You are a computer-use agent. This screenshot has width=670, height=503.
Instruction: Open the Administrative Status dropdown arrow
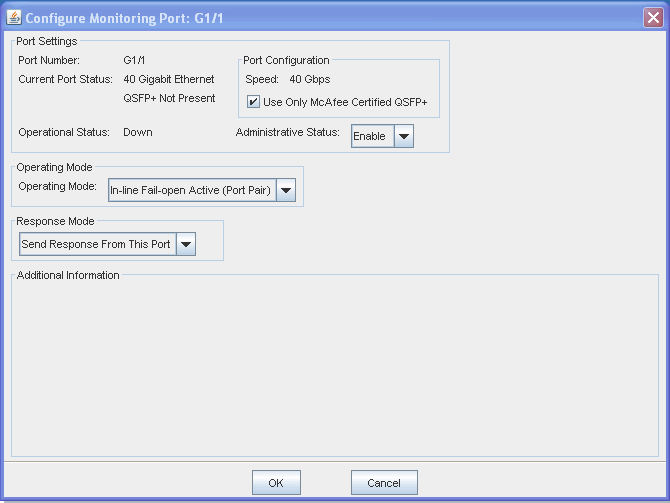tap(404, 136)
